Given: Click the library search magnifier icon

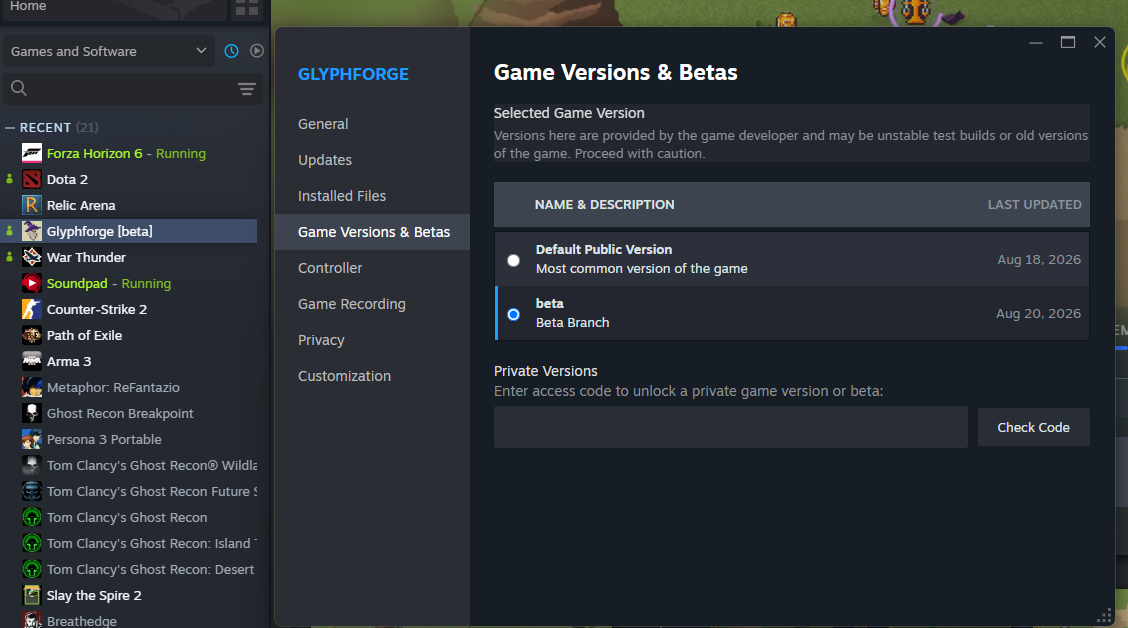Looking at the screenshot, I should point(19,88).
